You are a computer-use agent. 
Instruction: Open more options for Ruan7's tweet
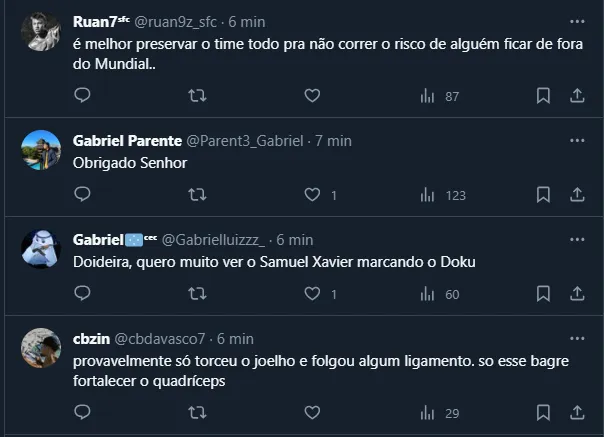577,21
